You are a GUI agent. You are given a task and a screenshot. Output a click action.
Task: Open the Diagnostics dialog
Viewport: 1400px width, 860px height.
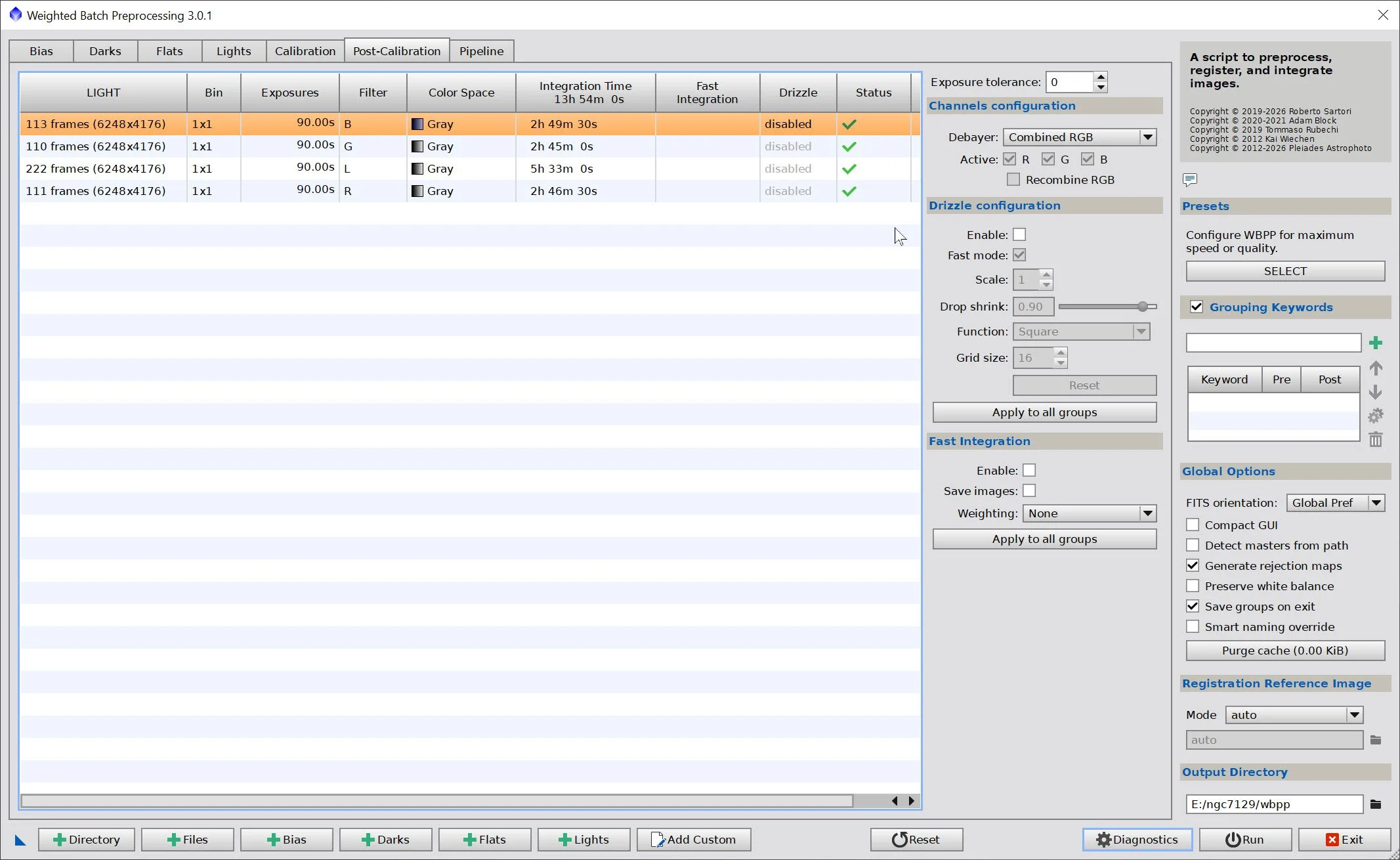[1137, 840]
